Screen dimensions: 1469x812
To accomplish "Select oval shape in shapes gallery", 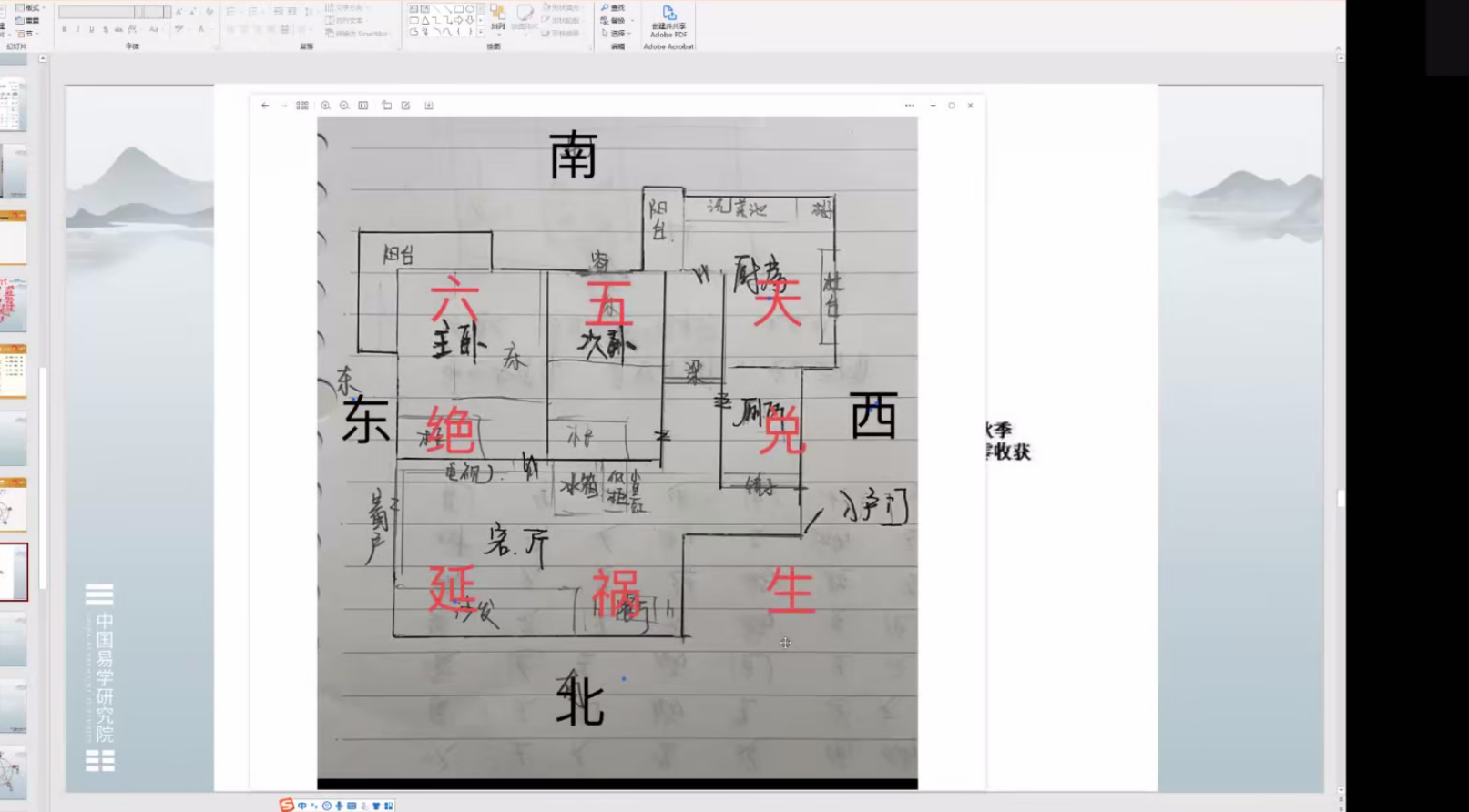I will (x=470, y=8).
